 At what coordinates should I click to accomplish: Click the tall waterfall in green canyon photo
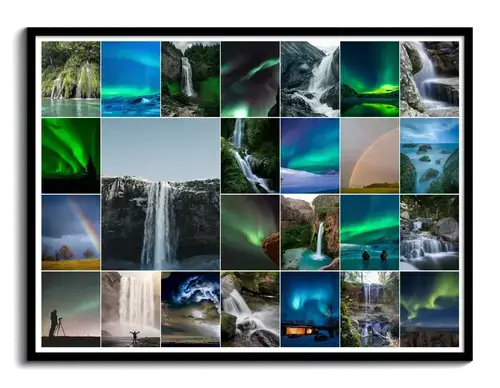pyautogui.click(x=190, y=79)
